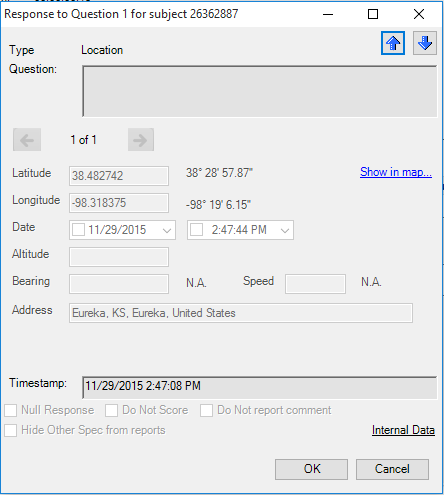This screenshot has height=495, width=444.
Task: Go to previous response with left arrow
Action: coord(27,140)
